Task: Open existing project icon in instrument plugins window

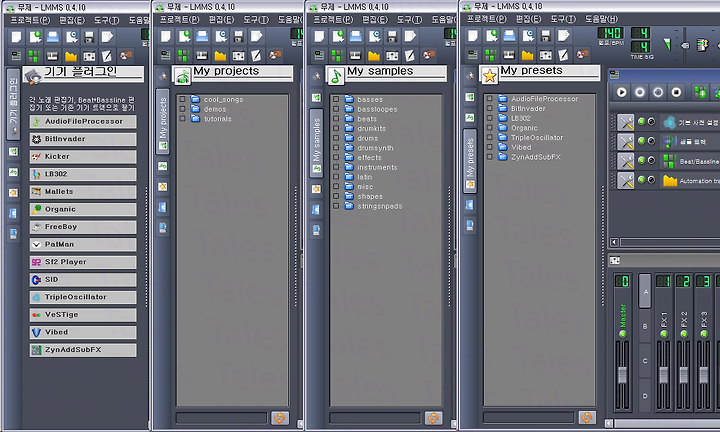Action: coord(53,37)
